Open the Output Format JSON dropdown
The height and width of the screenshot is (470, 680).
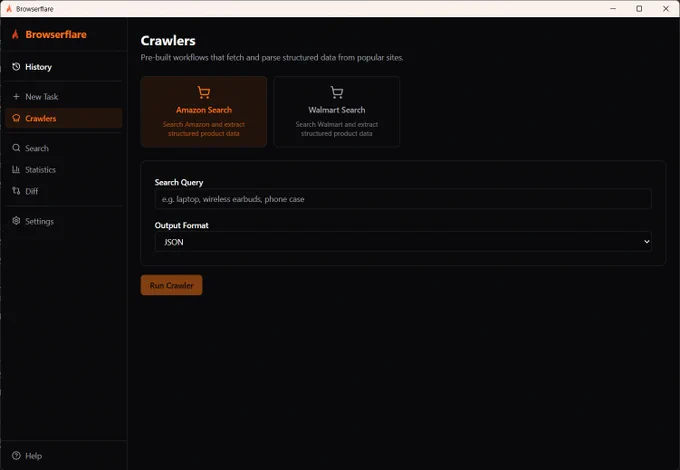tap(403, 242)
